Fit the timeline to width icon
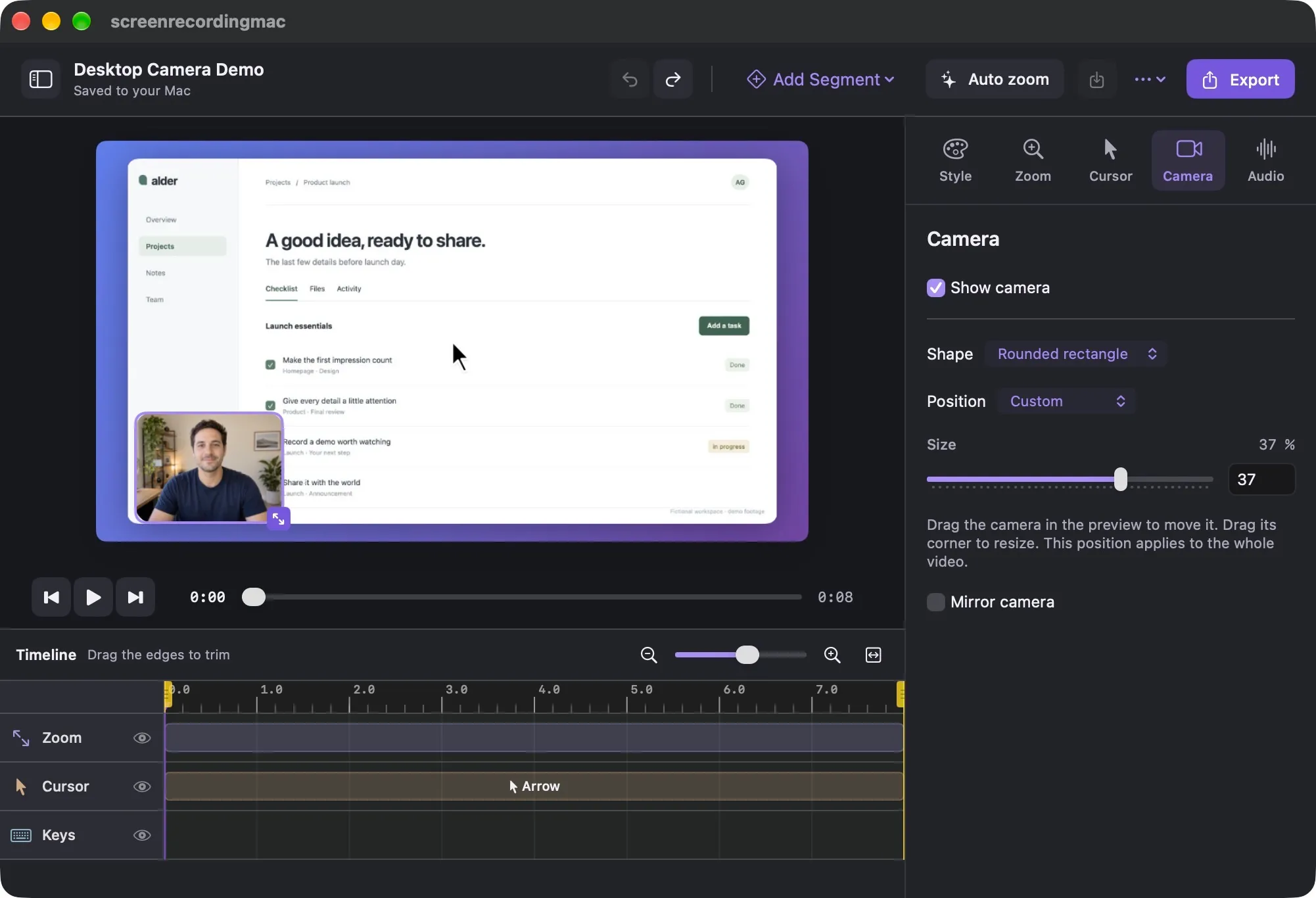The height and width of the screenshot is (898, 1316). coord(874,655)
